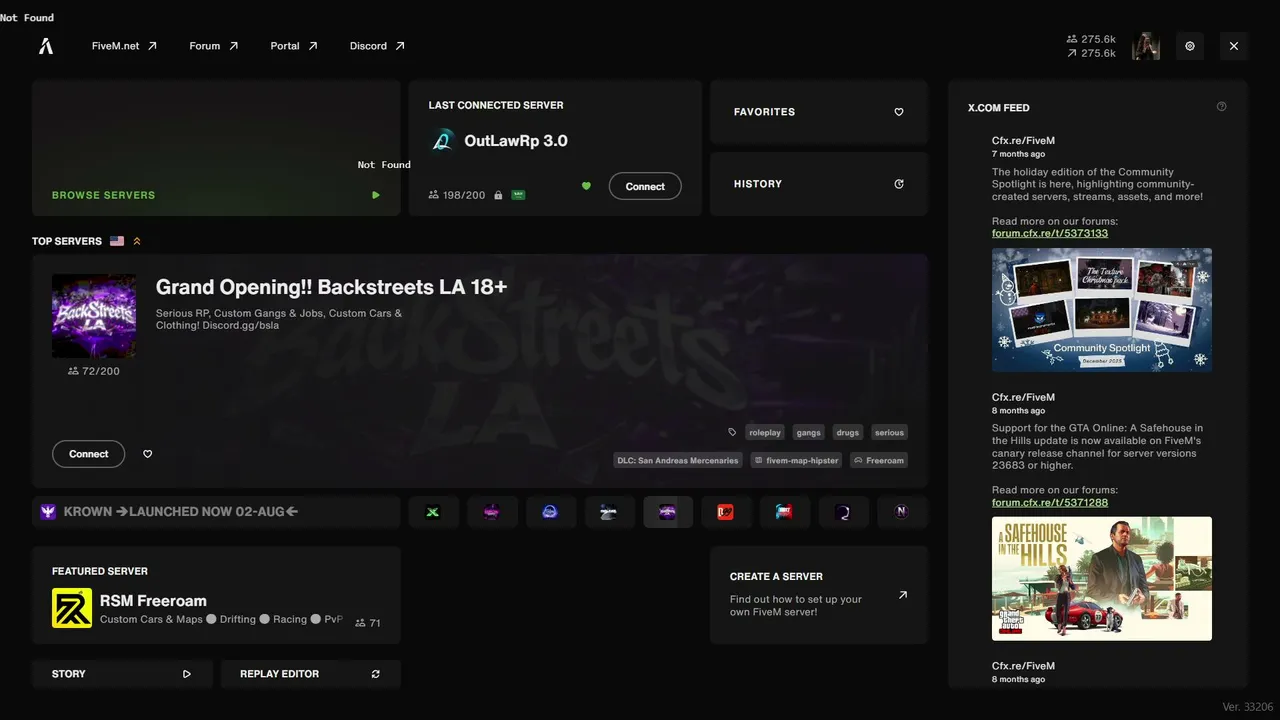Click the gangs tag
Image resolution: width=1280 pixels, height=720 pixels.
(x=809, y=433)
